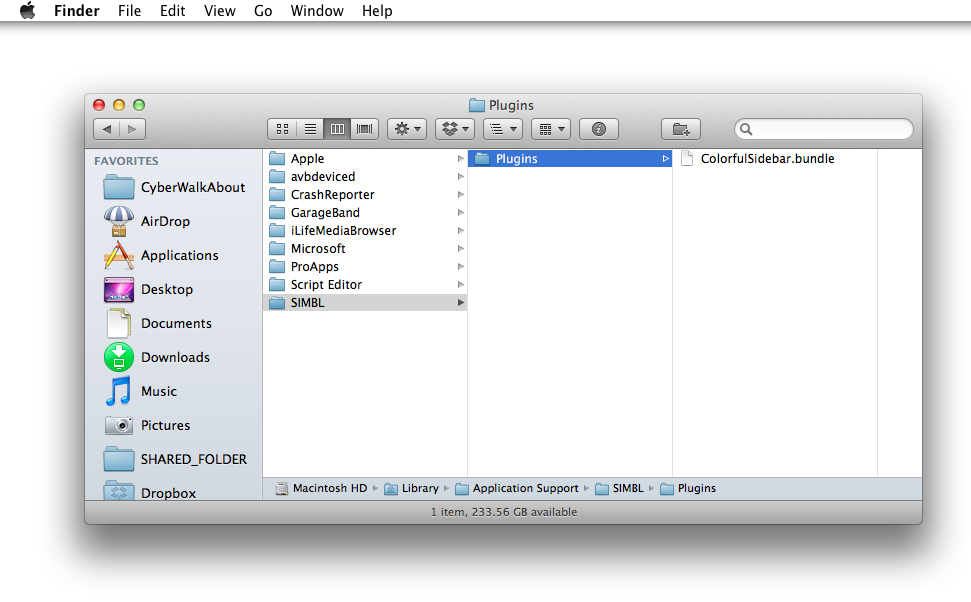Open CyberWalkAbout in the sidebar
The width and height of the screenshot is (971, 602).
click(175, 187)
